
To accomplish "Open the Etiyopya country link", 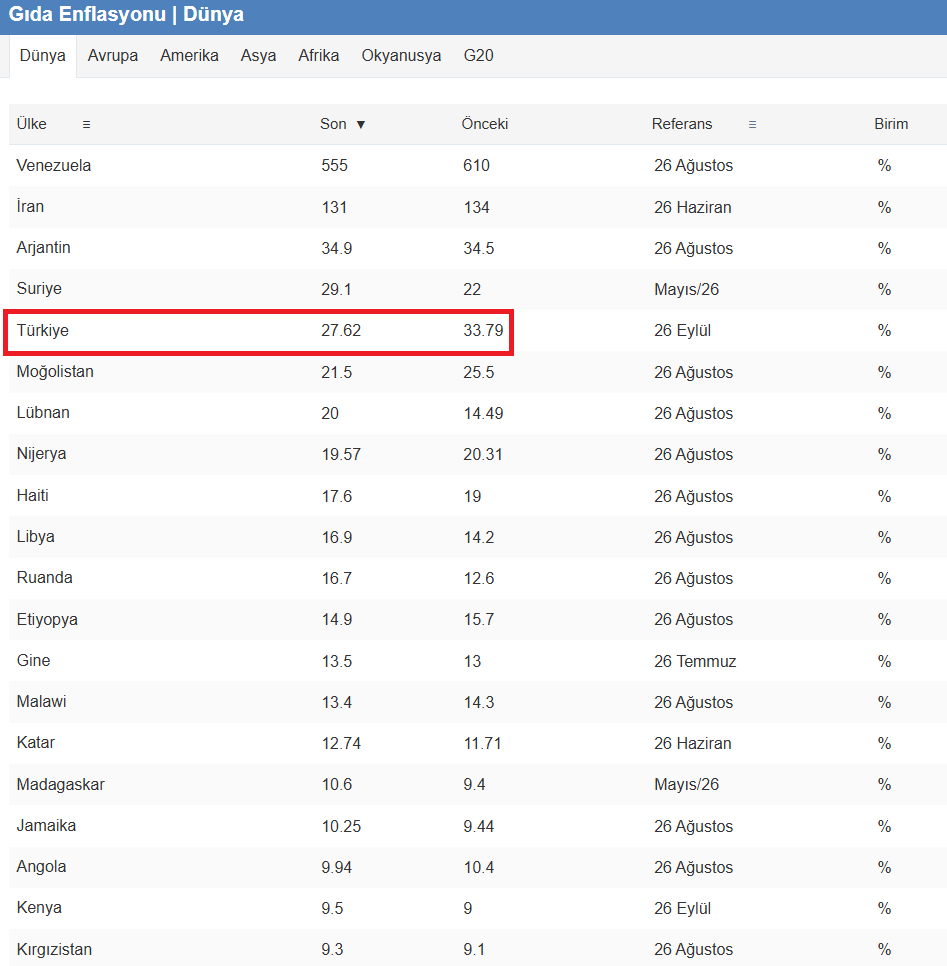I will [47, 619].
